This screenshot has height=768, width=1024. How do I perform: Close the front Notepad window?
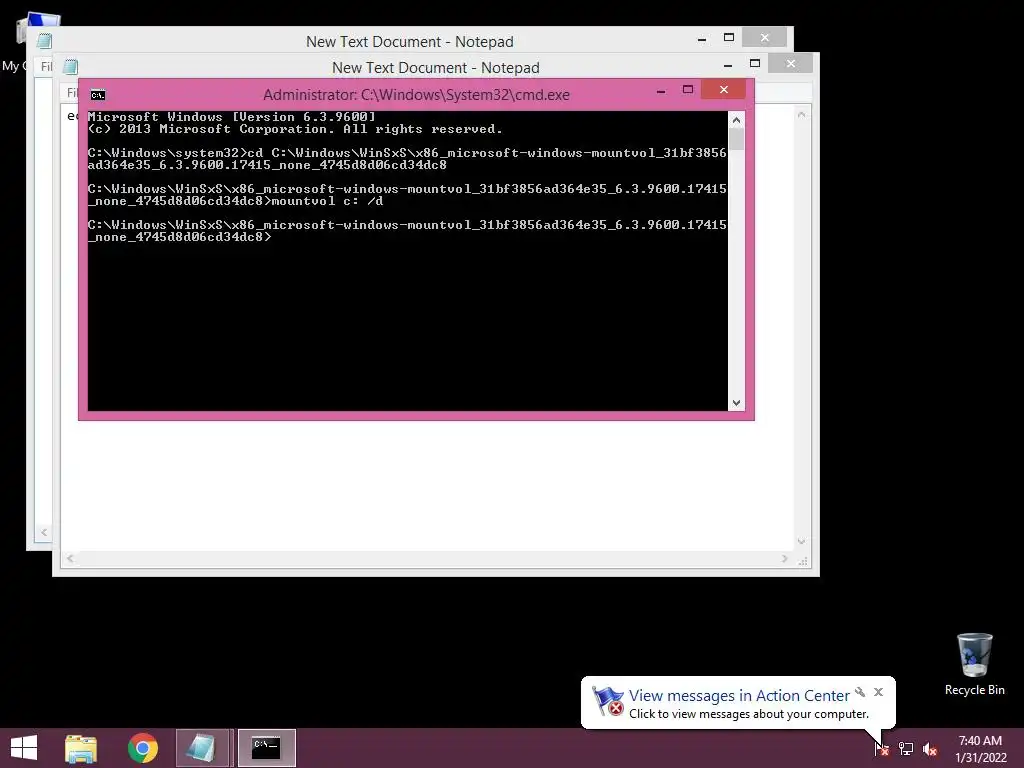tap(791, 63)
